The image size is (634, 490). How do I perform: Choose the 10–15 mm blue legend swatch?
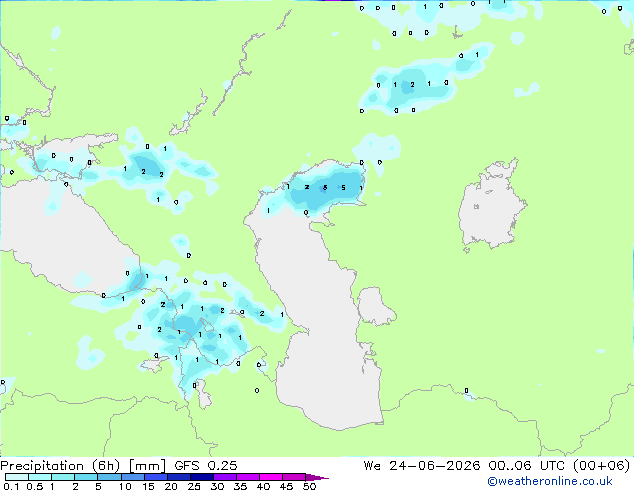[132, 477]
